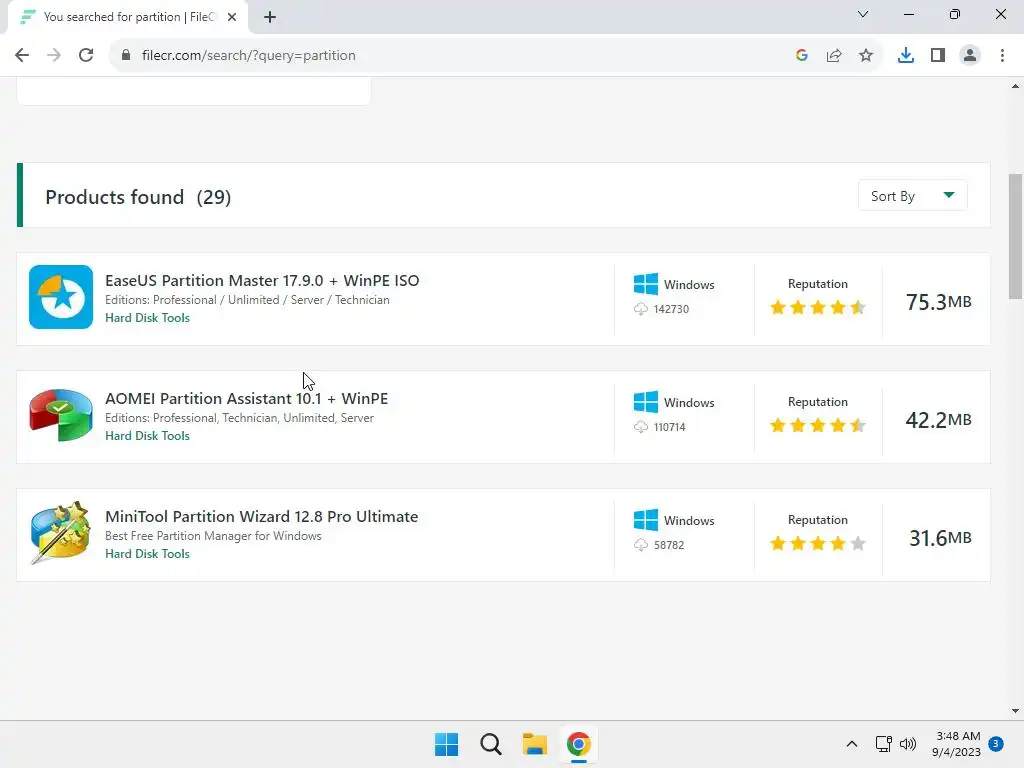The height and width of the screenshot is (768, 1024).
Task: Open the Windows Start menu
Action: pyautogui.click(x=447, y=744)
